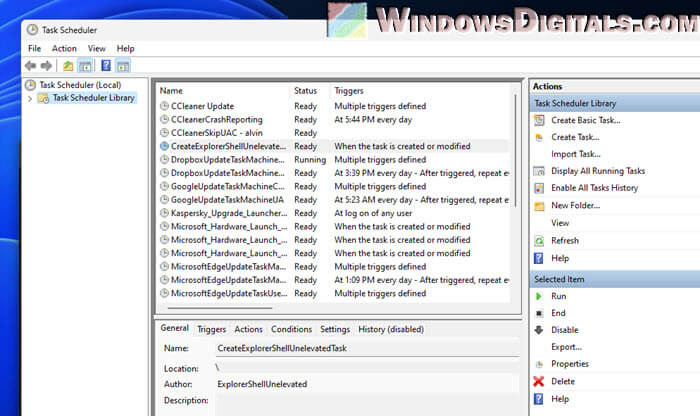Select the Kaspersky_Upgrade_Launcher task row
Viewport: 700px width, 416px height.
334,213
